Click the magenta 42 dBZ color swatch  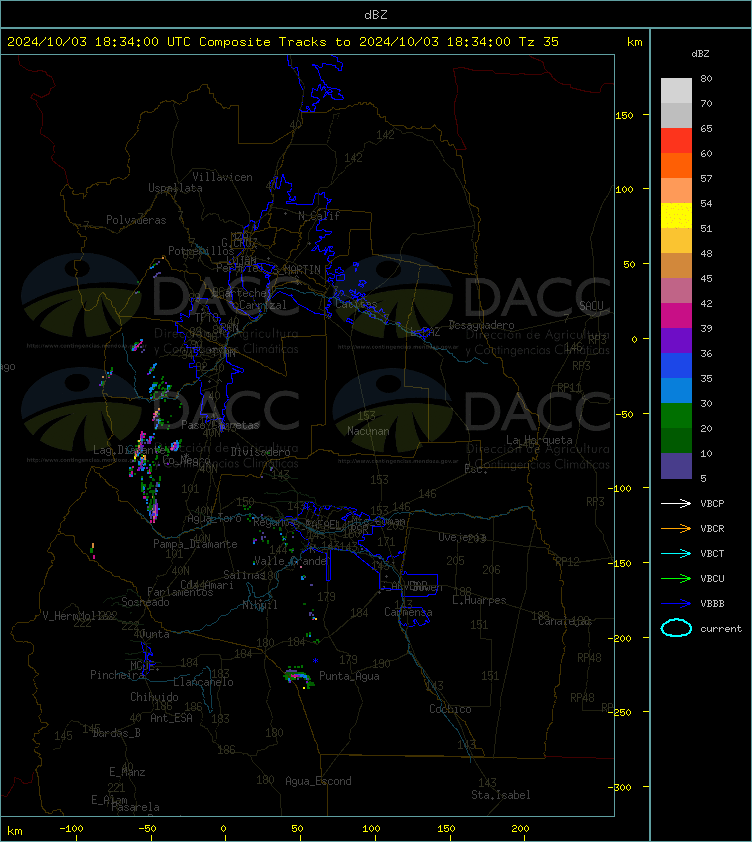(676, 316)
